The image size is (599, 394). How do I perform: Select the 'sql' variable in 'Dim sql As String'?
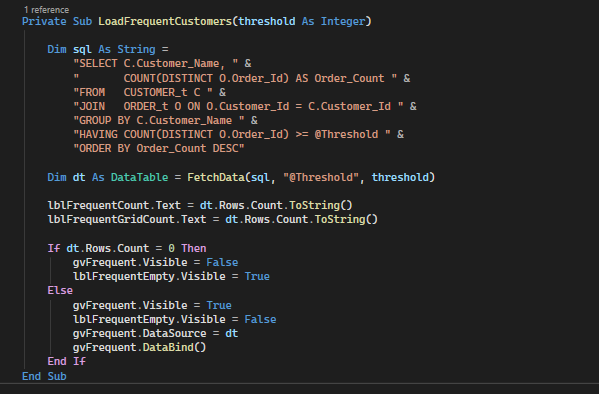point(82,50)
